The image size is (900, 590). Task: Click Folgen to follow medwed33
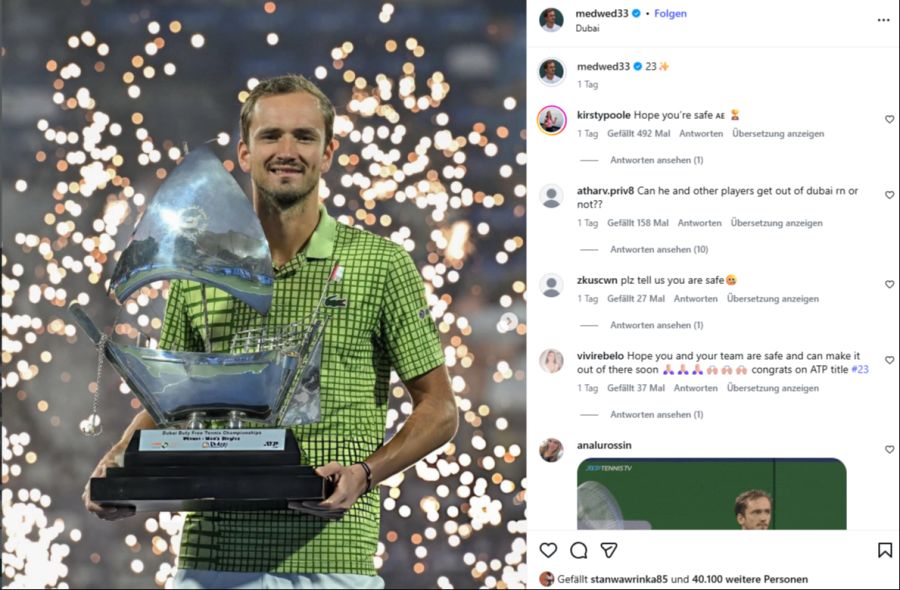670,14
